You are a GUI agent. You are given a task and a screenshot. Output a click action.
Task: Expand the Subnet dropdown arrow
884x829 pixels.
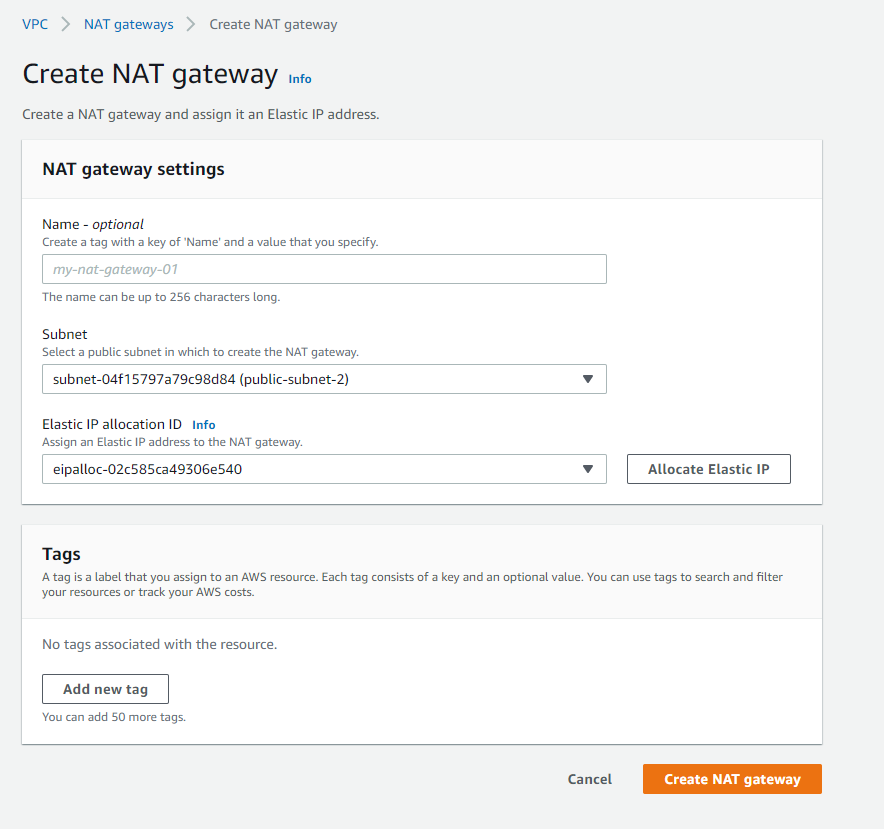coord(587,379)
